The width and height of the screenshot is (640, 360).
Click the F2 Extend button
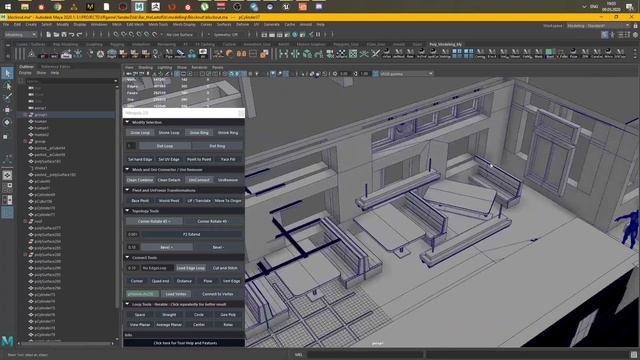(191, 234)
